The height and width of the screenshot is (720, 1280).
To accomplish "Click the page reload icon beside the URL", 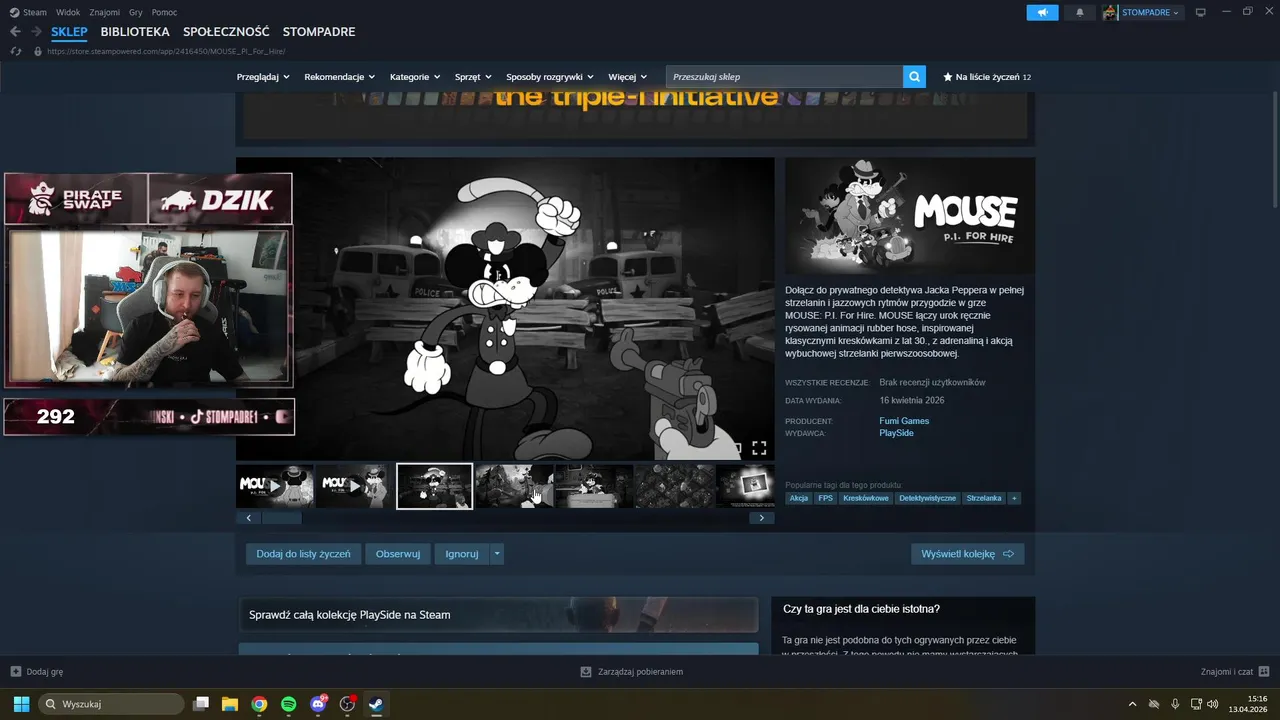I will point(15,51).
